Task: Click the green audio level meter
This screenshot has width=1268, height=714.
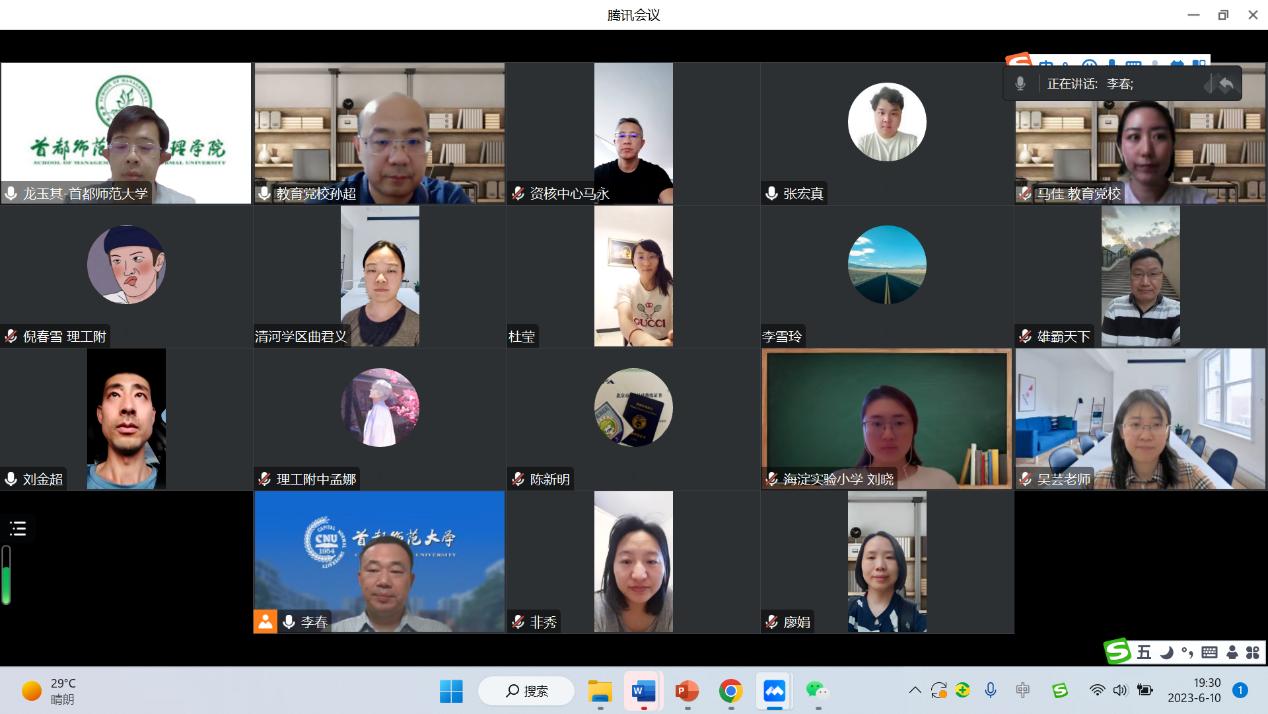Action: pos(6,575)
